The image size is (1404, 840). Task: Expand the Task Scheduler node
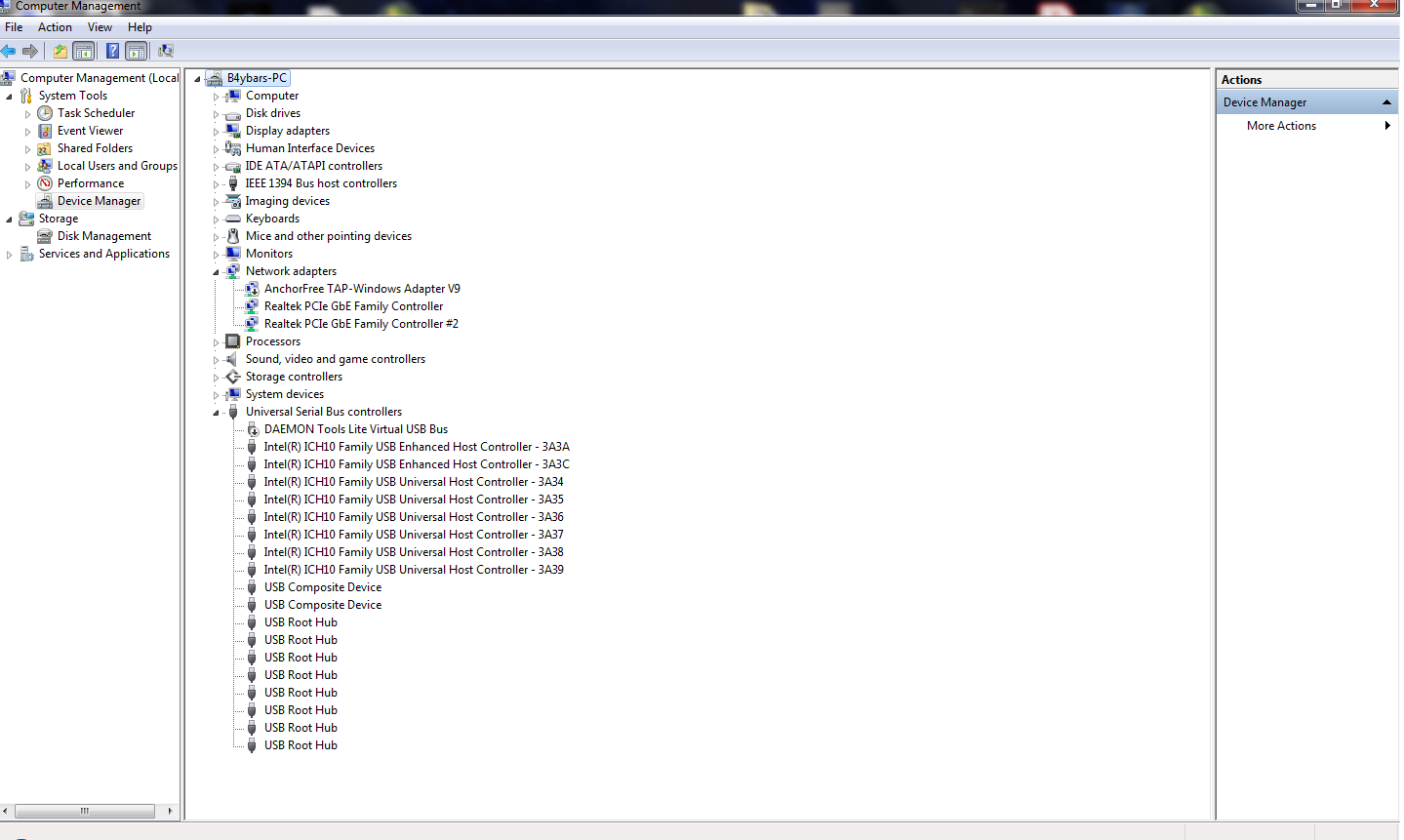[x=27, y=114]
